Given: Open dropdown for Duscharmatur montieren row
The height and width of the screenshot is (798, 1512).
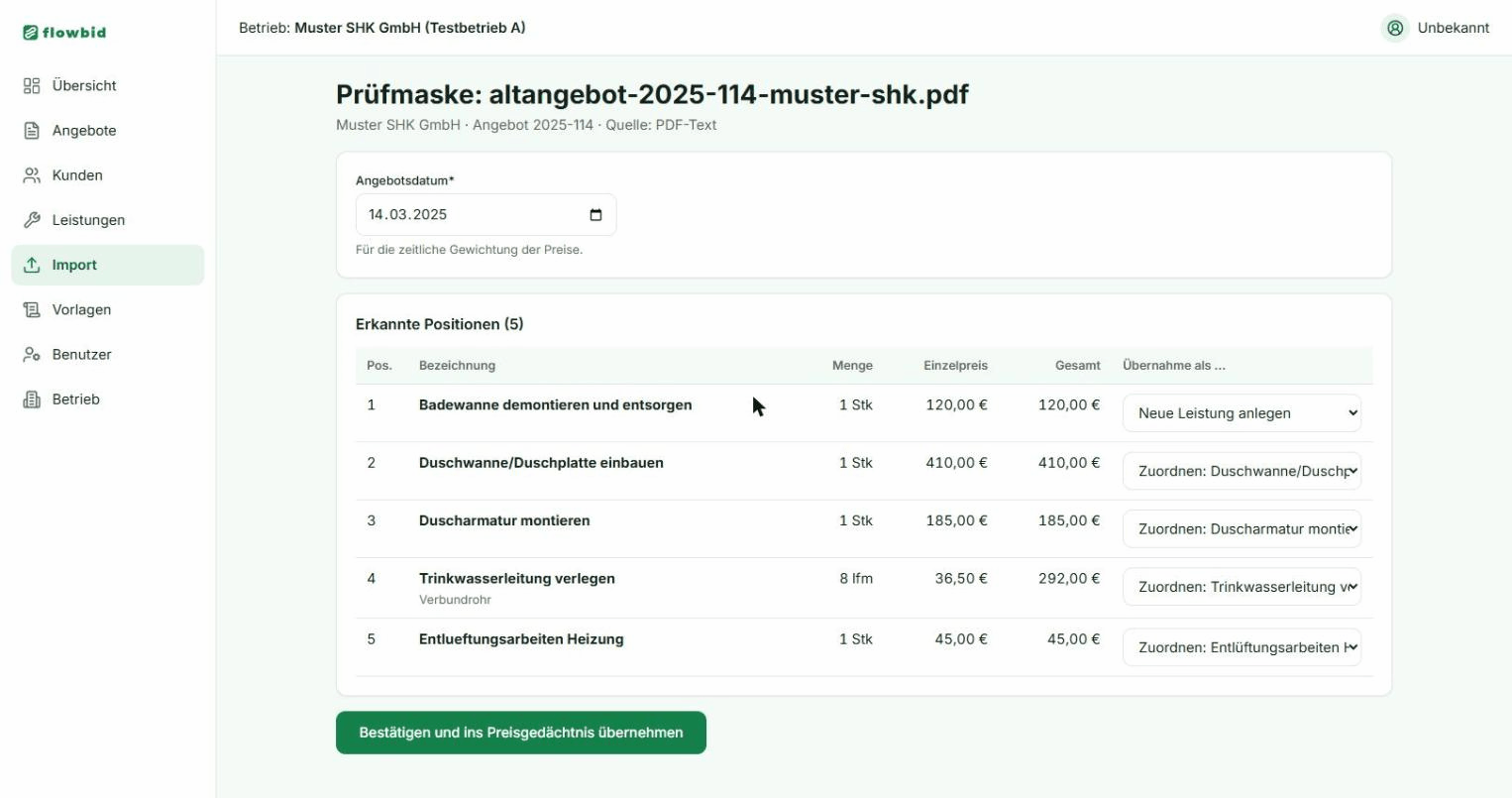Looking at the screenshot, I should 1242,529.
